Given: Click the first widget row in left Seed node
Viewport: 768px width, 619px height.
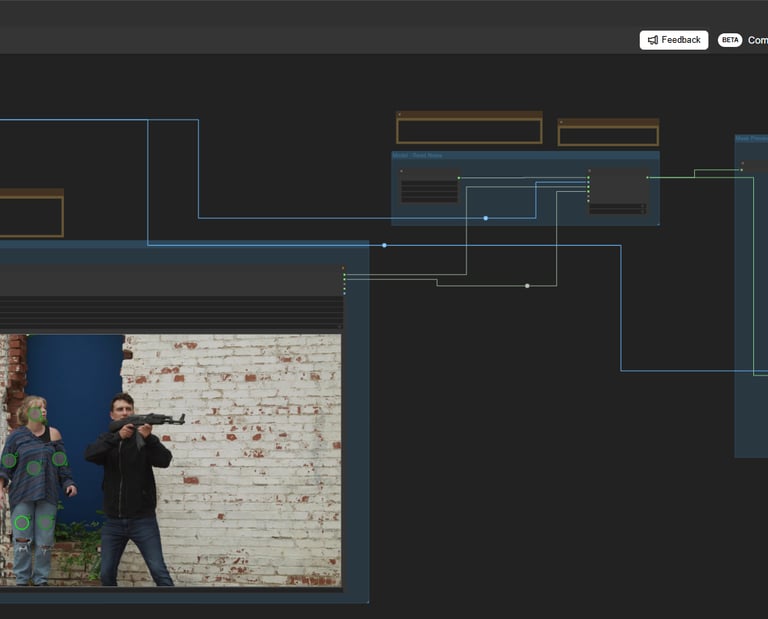Looking at the screenshot, I should (429, 184).
